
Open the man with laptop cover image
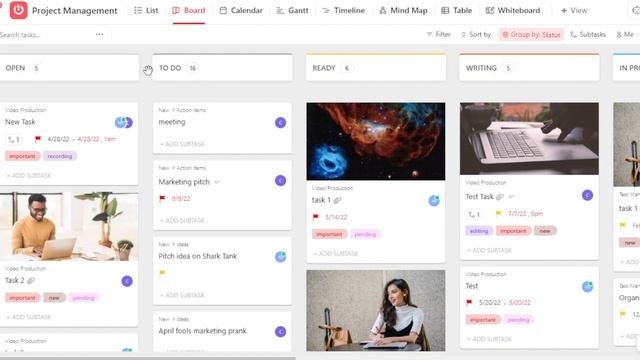(69, 226)
